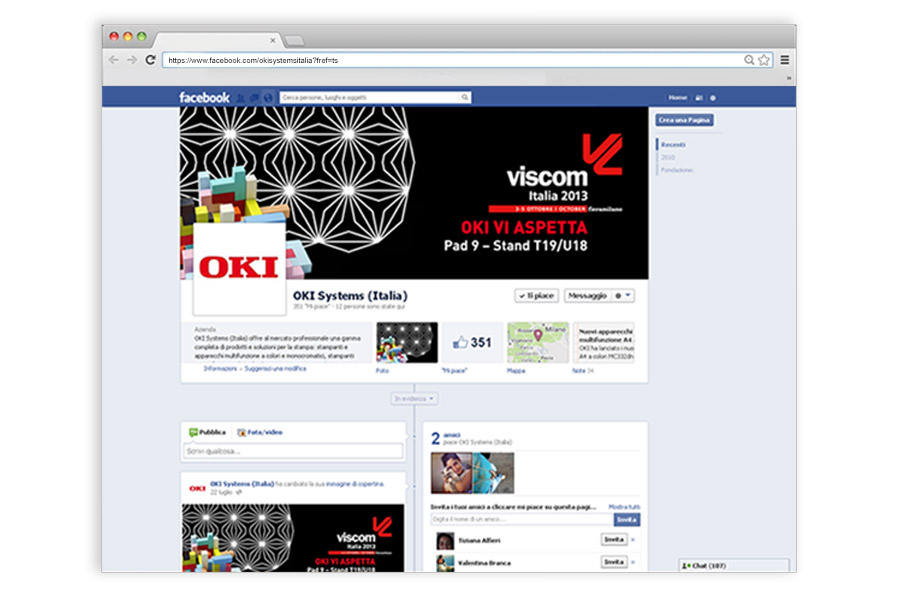Click the magnifier icon in Facebook search
Viewport: 900px width, 600px height.
pos(465,98)
